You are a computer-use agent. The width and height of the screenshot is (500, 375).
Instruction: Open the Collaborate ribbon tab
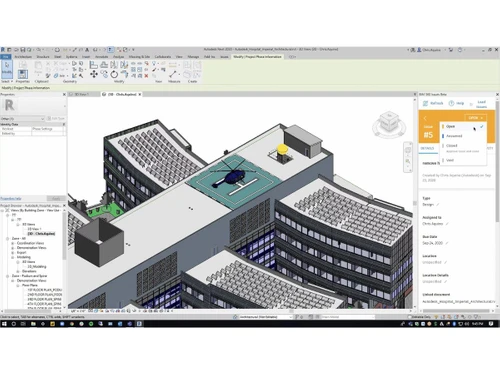[163, 57]
